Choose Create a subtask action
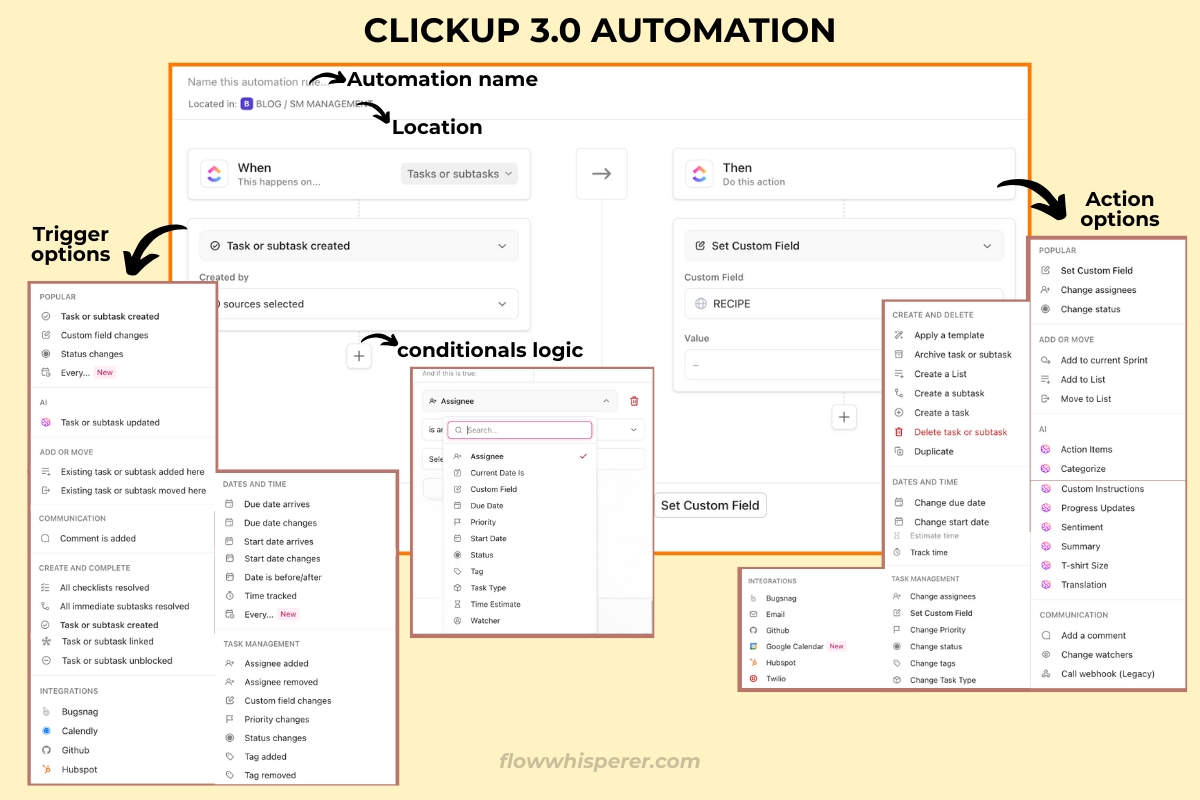The width and height of the screenshot is (1200, 800). pyautogui.click(x=949, y=393)
